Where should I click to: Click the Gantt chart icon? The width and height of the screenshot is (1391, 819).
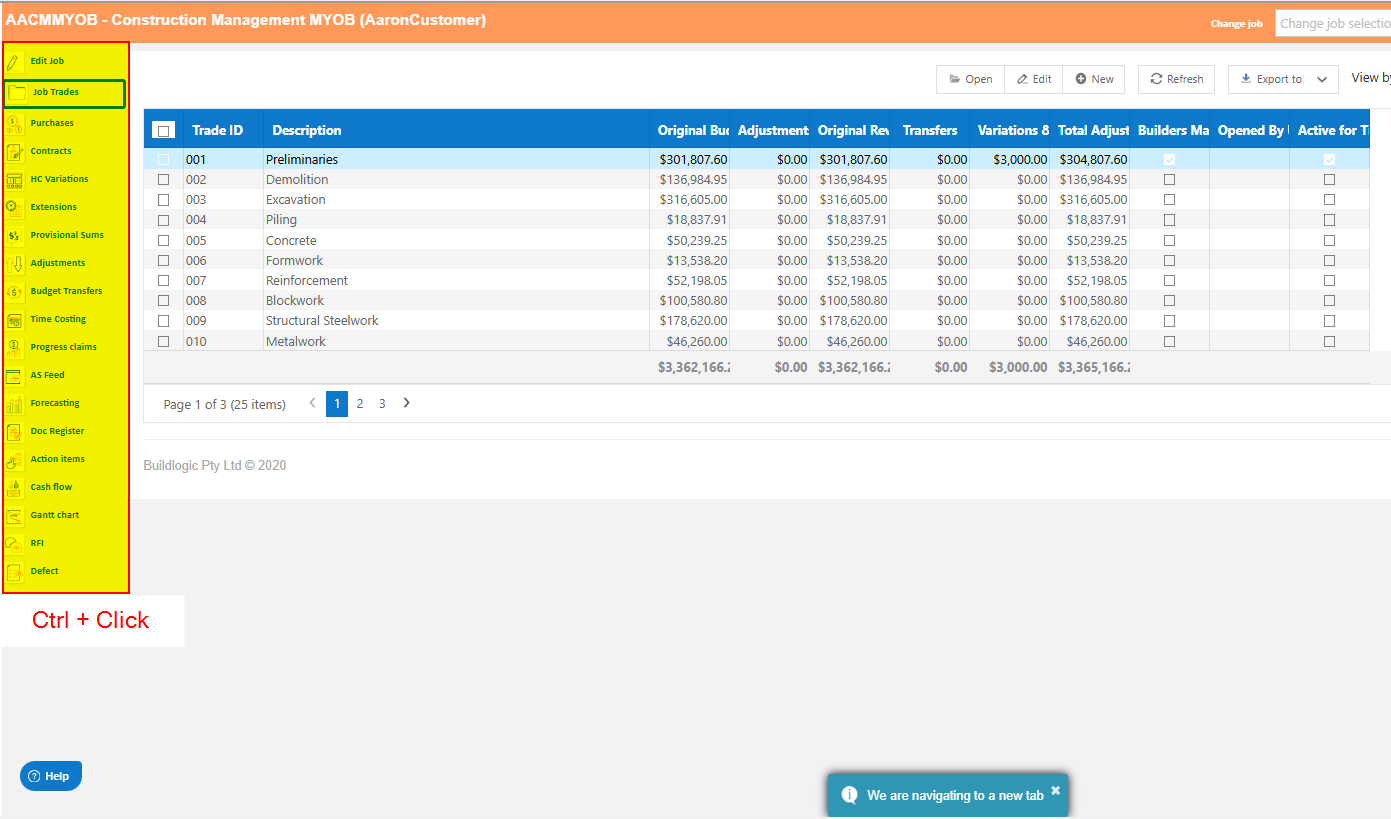14,516
